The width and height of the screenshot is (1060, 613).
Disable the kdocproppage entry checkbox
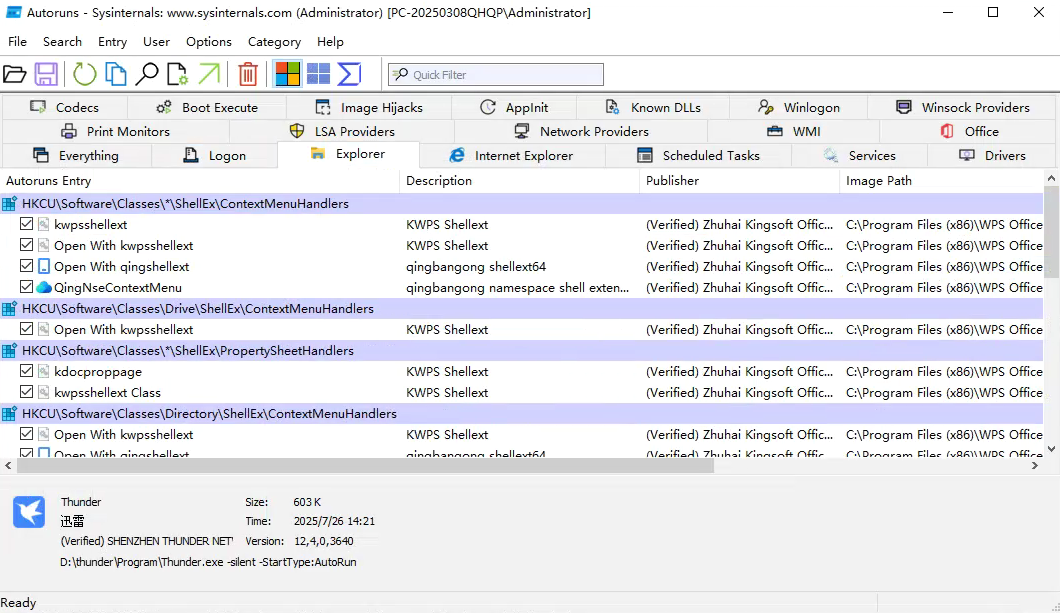[26, 371]
